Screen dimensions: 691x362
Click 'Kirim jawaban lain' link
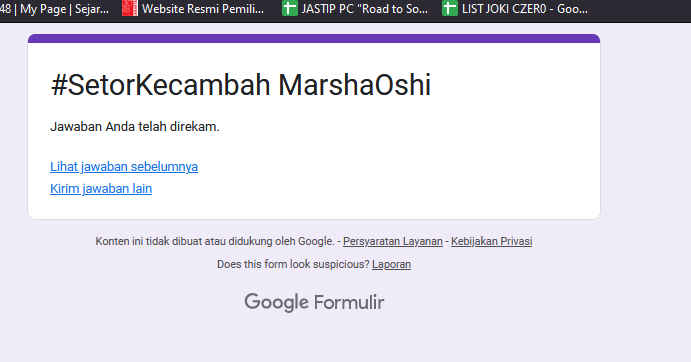click(101, 189)
